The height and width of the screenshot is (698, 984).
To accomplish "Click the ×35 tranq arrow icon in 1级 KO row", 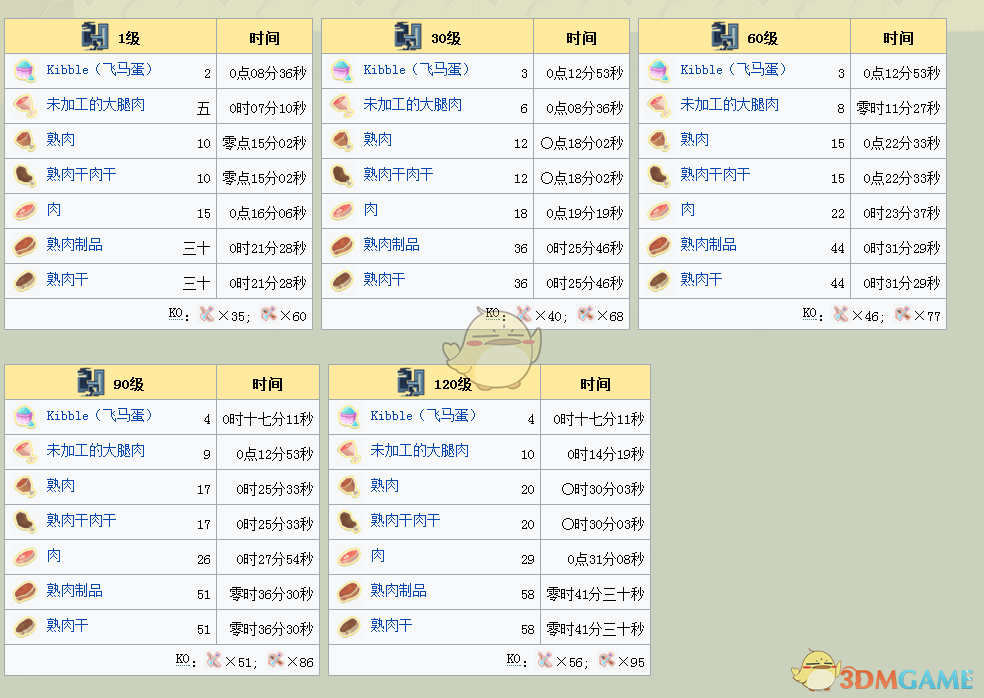I will (206, 314).
